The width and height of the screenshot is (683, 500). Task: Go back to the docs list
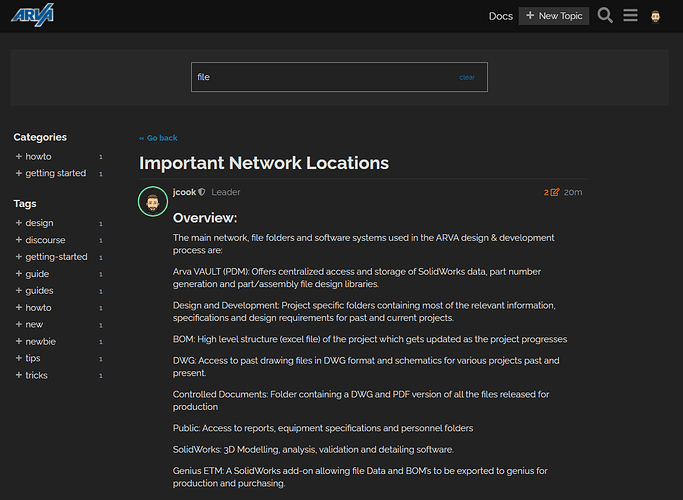[x=158, y=138]
